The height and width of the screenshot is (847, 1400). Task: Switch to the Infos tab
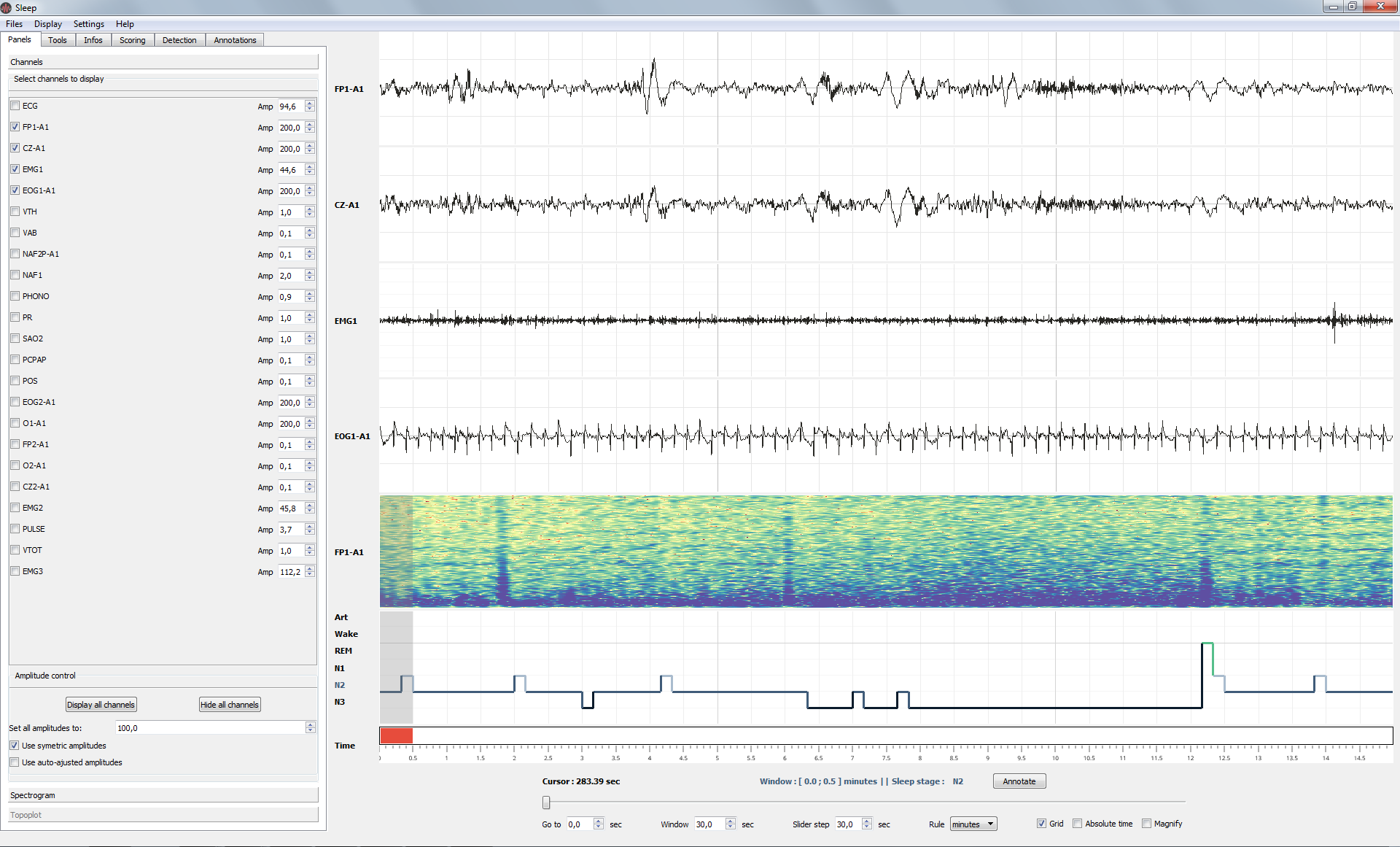pyautogui.click(x=93, y=40)
